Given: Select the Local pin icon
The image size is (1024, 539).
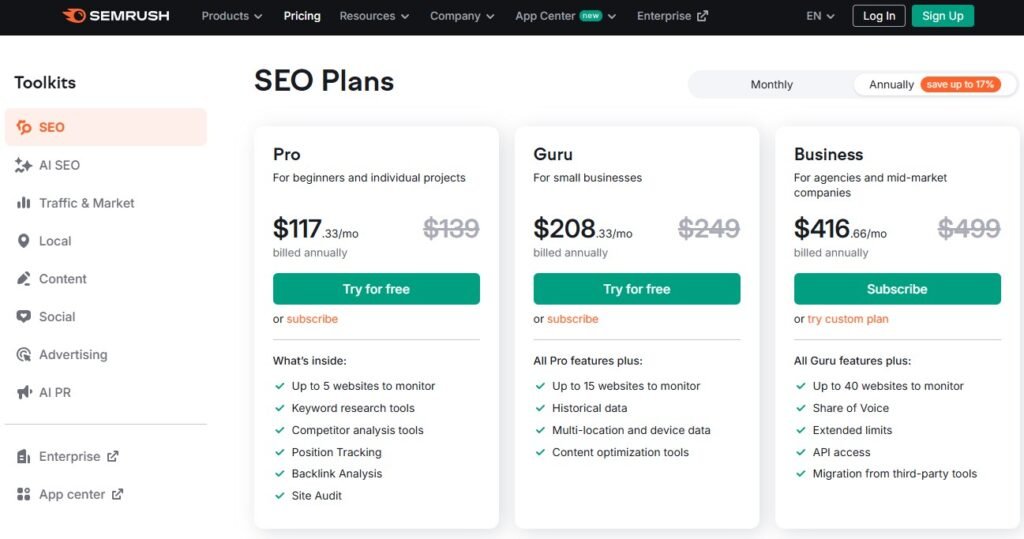Looking at the screenshot, I should point(24,241).
